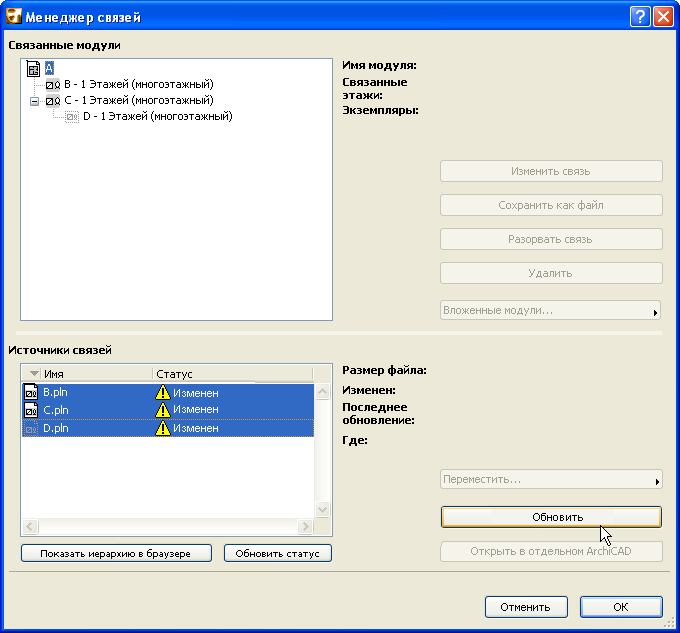The image size is (680, 633).
Task: Click the list's scroll right arrow
Action: (305, 526)
